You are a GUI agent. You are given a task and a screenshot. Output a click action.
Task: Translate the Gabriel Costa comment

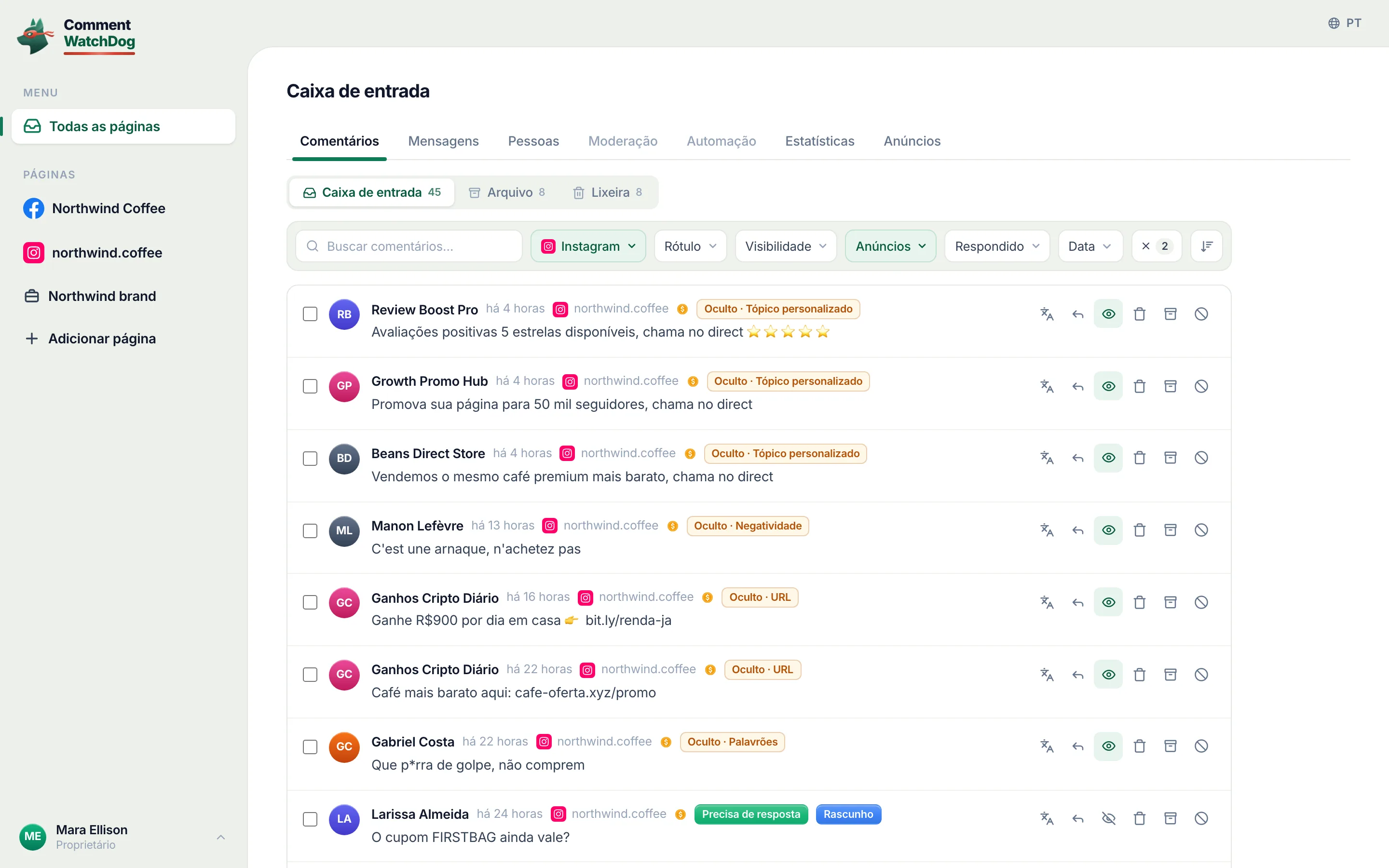point(1047,746)
